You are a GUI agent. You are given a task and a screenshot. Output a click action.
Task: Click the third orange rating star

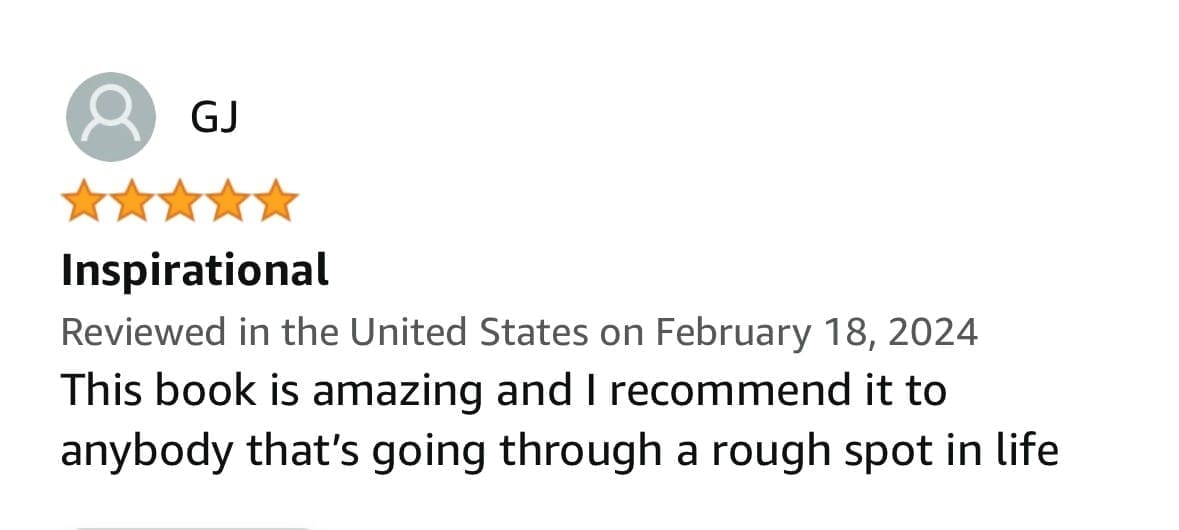(180, 200)
